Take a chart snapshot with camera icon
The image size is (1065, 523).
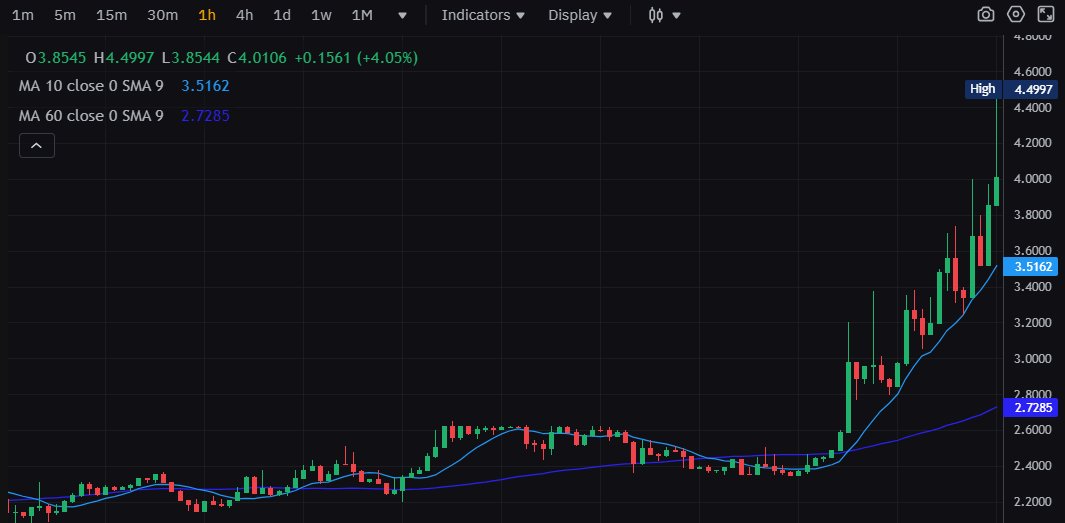[986, 14]
